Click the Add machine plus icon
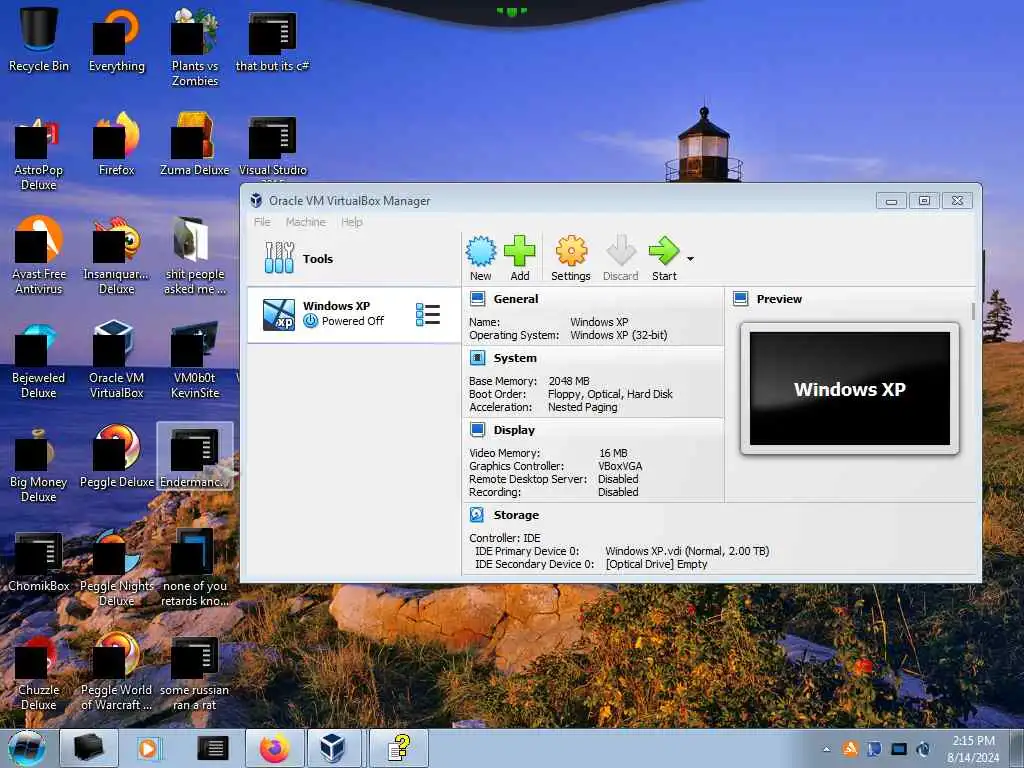 point(520,251)
